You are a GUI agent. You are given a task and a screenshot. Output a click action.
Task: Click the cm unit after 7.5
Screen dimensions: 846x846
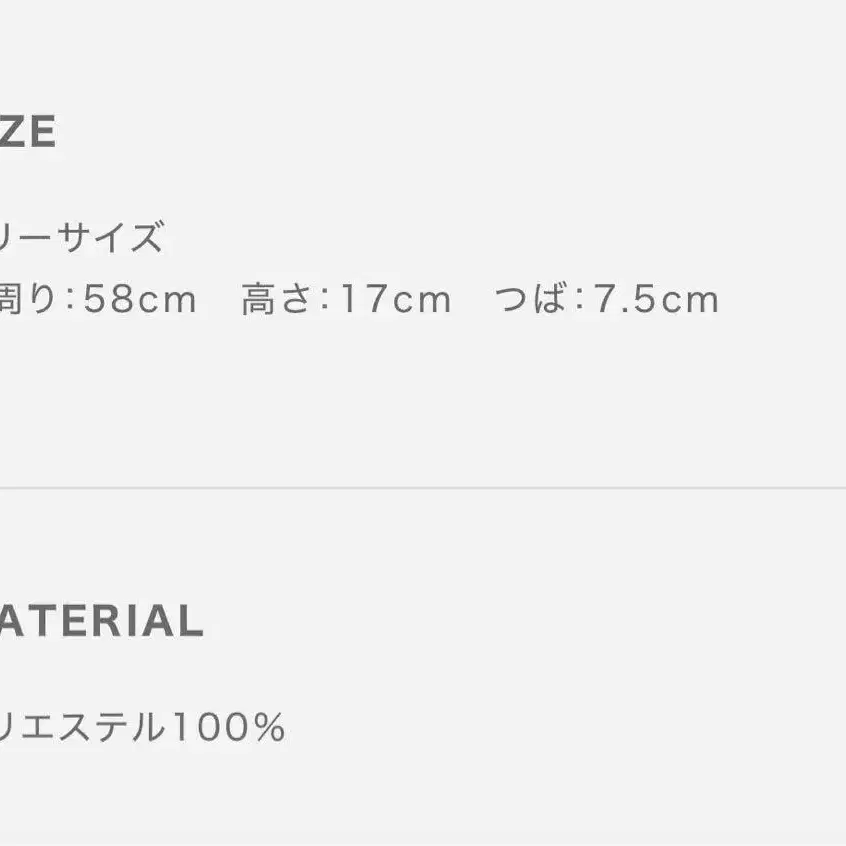click(x=691, y=300)
